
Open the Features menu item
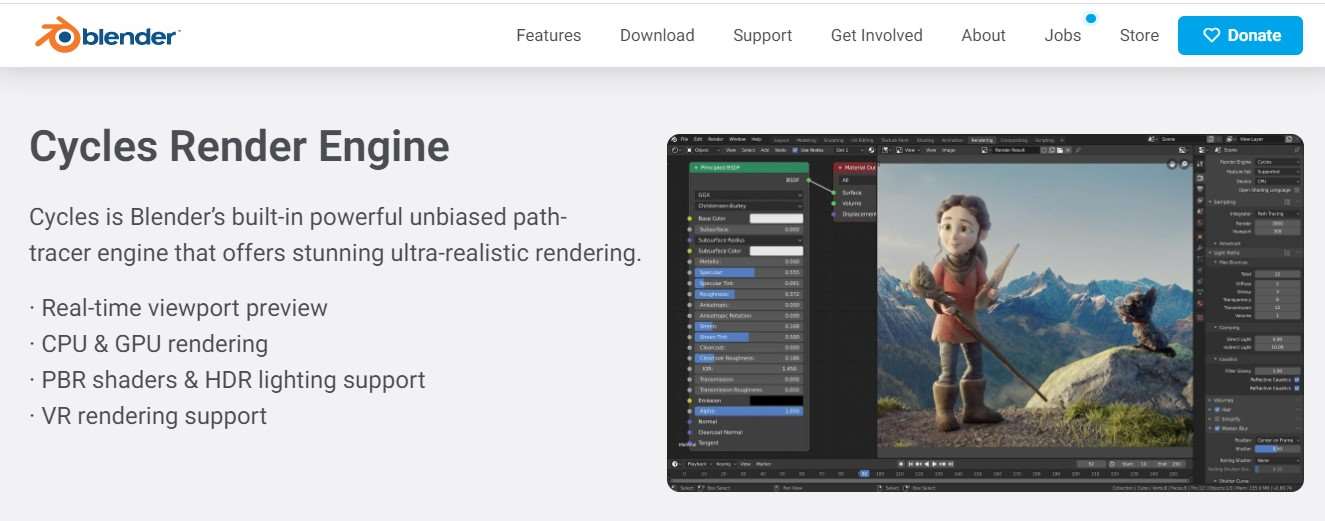coord(548,35)
